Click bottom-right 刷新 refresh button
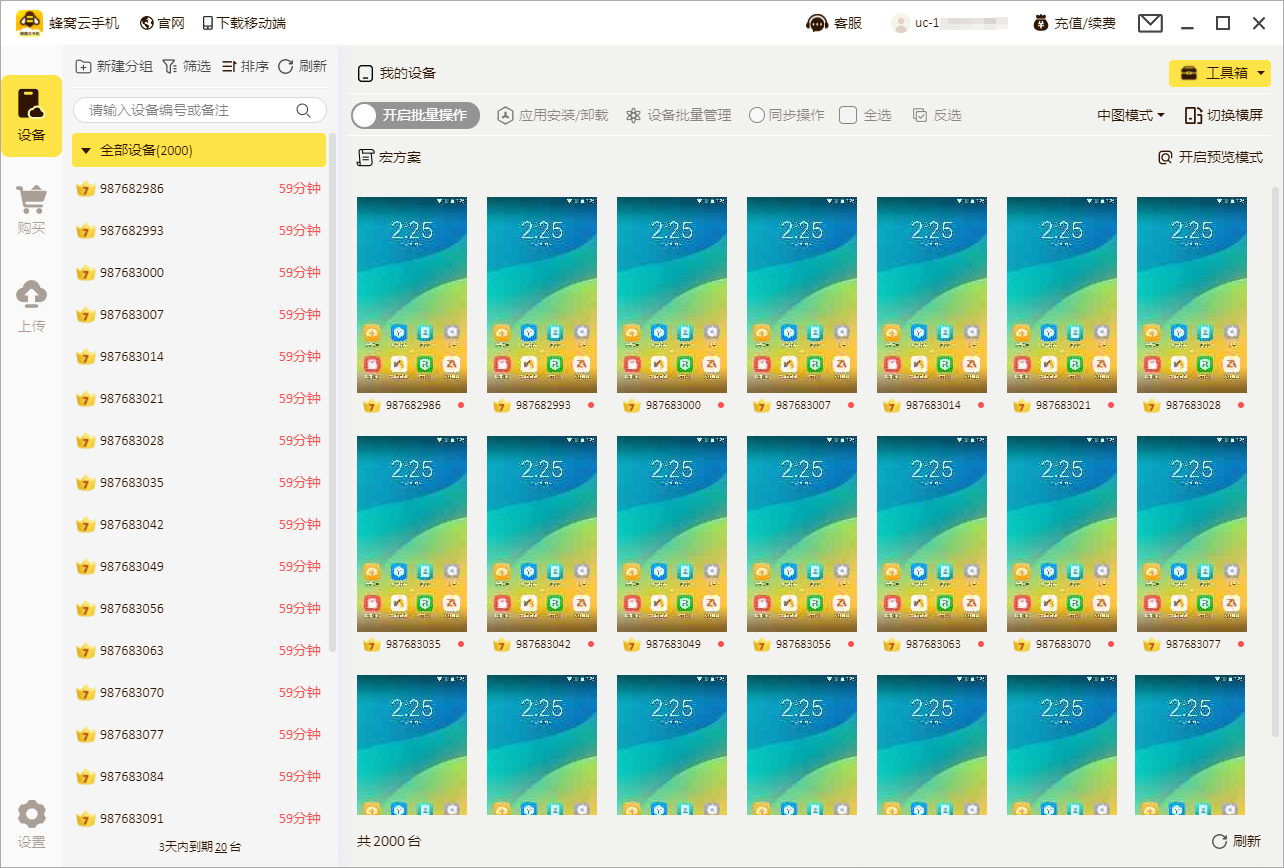 click(x=1236, y=841)
